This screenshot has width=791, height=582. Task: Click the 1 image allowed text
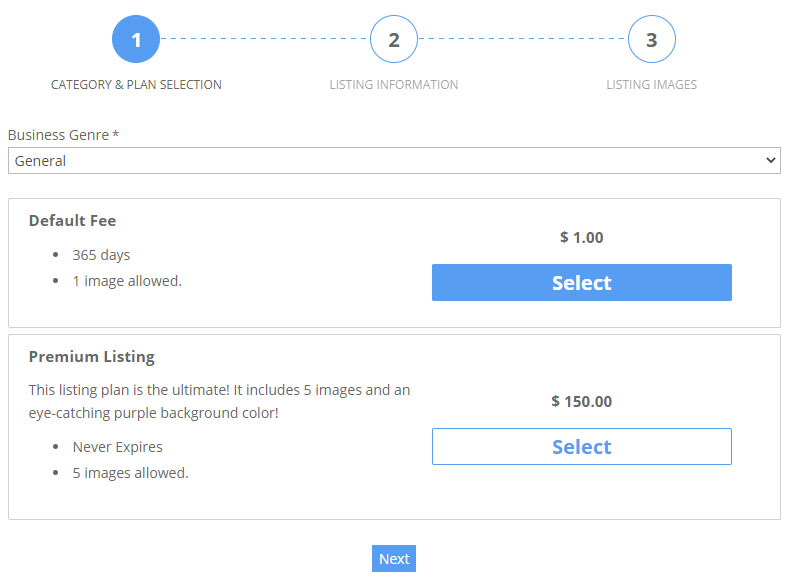[127, 281]
